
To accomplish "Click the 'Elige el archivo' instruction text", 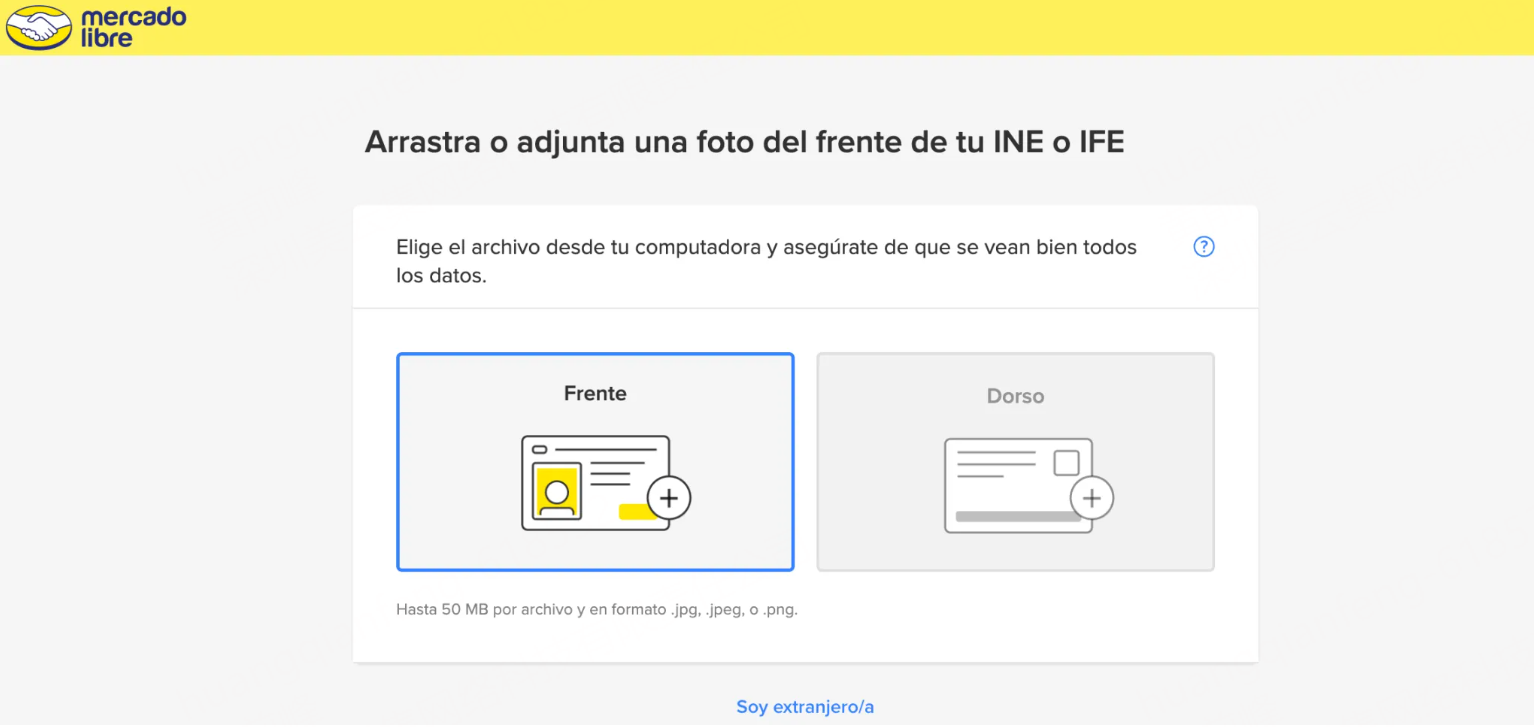I will click(x=766, y=260).
